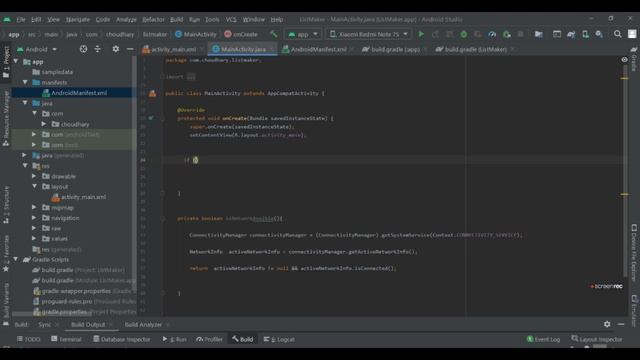640x360 pixels.
Task: Click the Make Project hammer icon
Action: point(273,34)
